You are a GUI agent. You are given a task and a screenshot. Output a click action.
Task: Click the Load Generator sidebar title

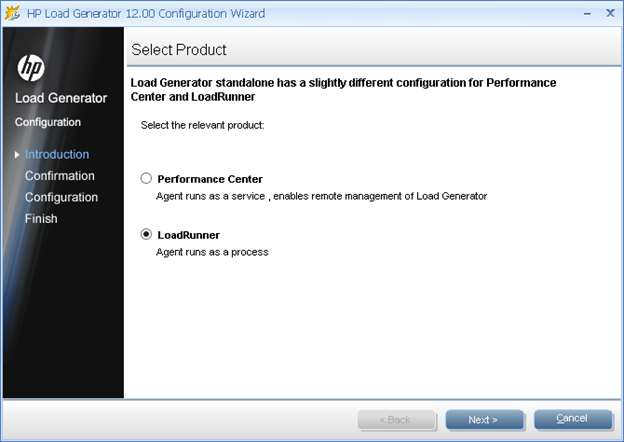[61, 98]
